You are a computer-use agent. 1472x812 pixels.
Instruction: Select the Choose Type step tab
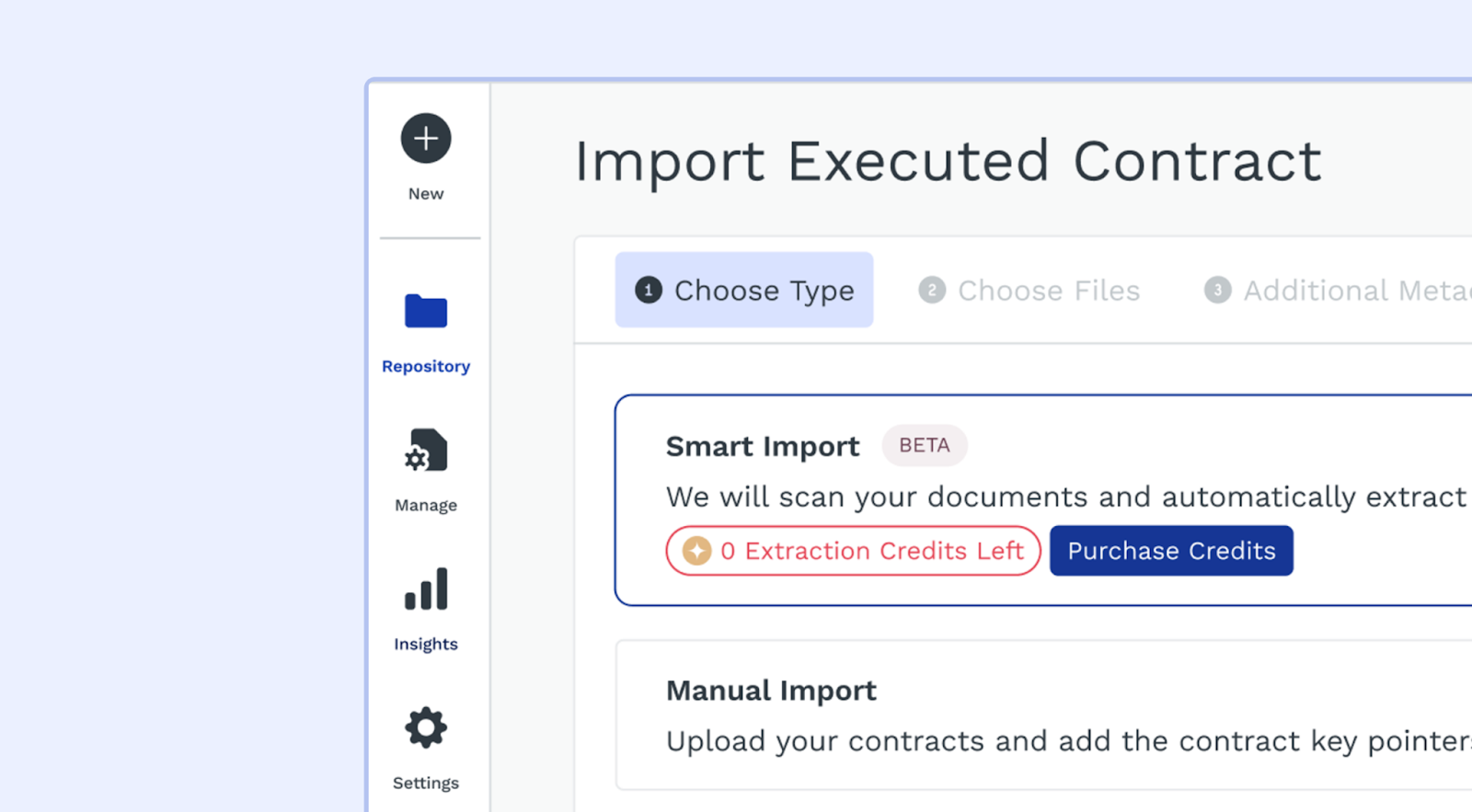tap(744, 291)
